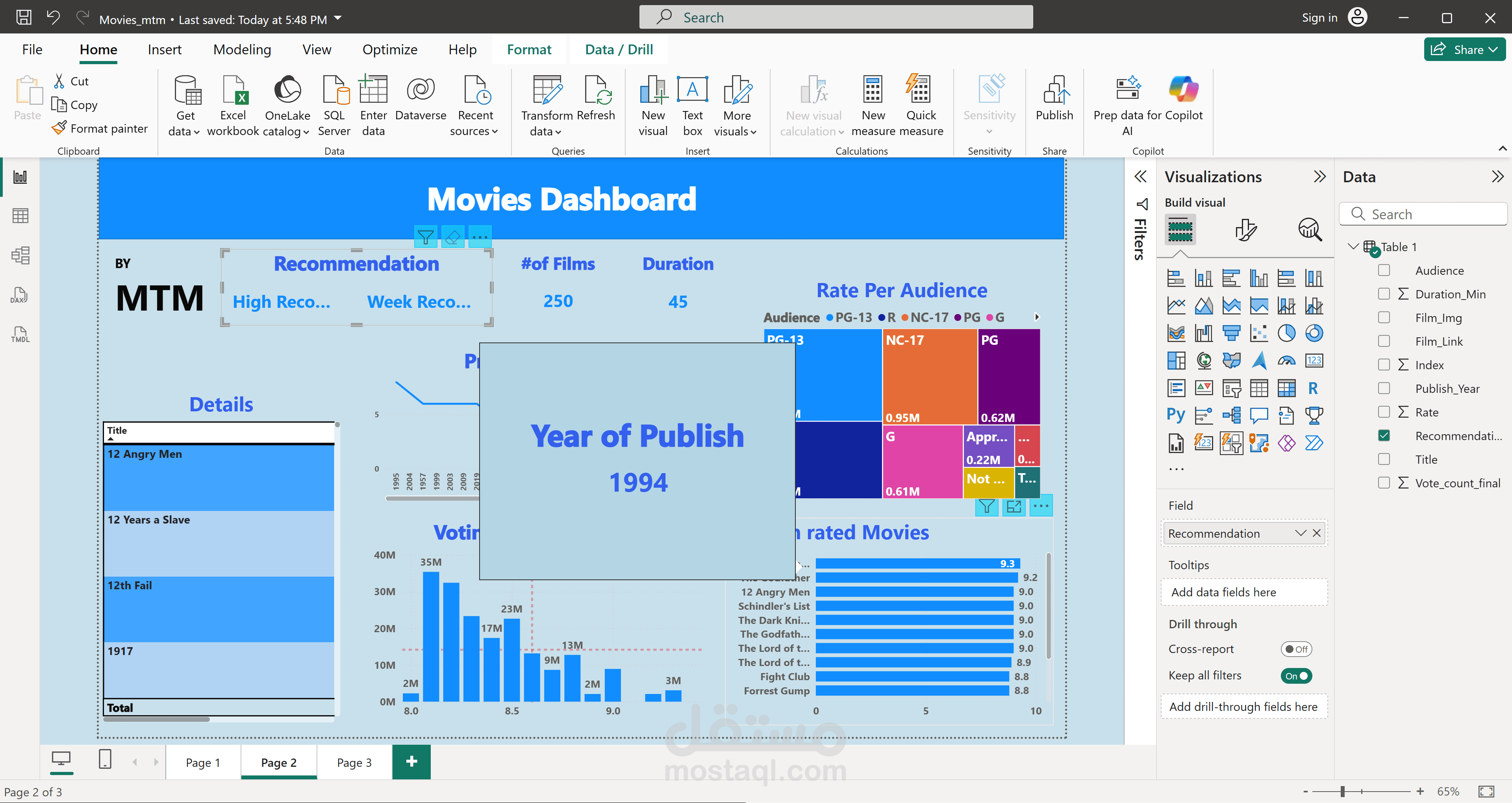Switch to Table view in left sidebar
1512x803 pixels.
click(x=20, y=215)
